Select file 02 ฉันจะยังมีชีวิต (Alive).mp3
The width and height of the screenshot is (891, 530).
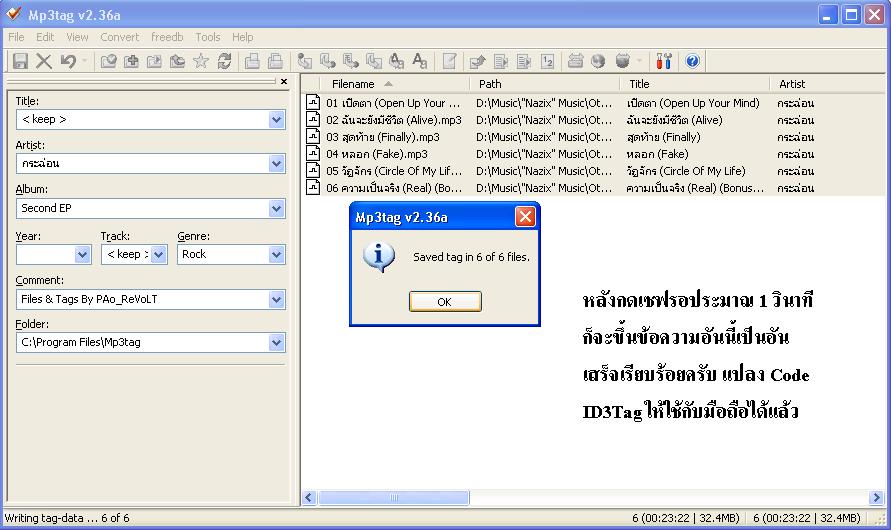393,120
